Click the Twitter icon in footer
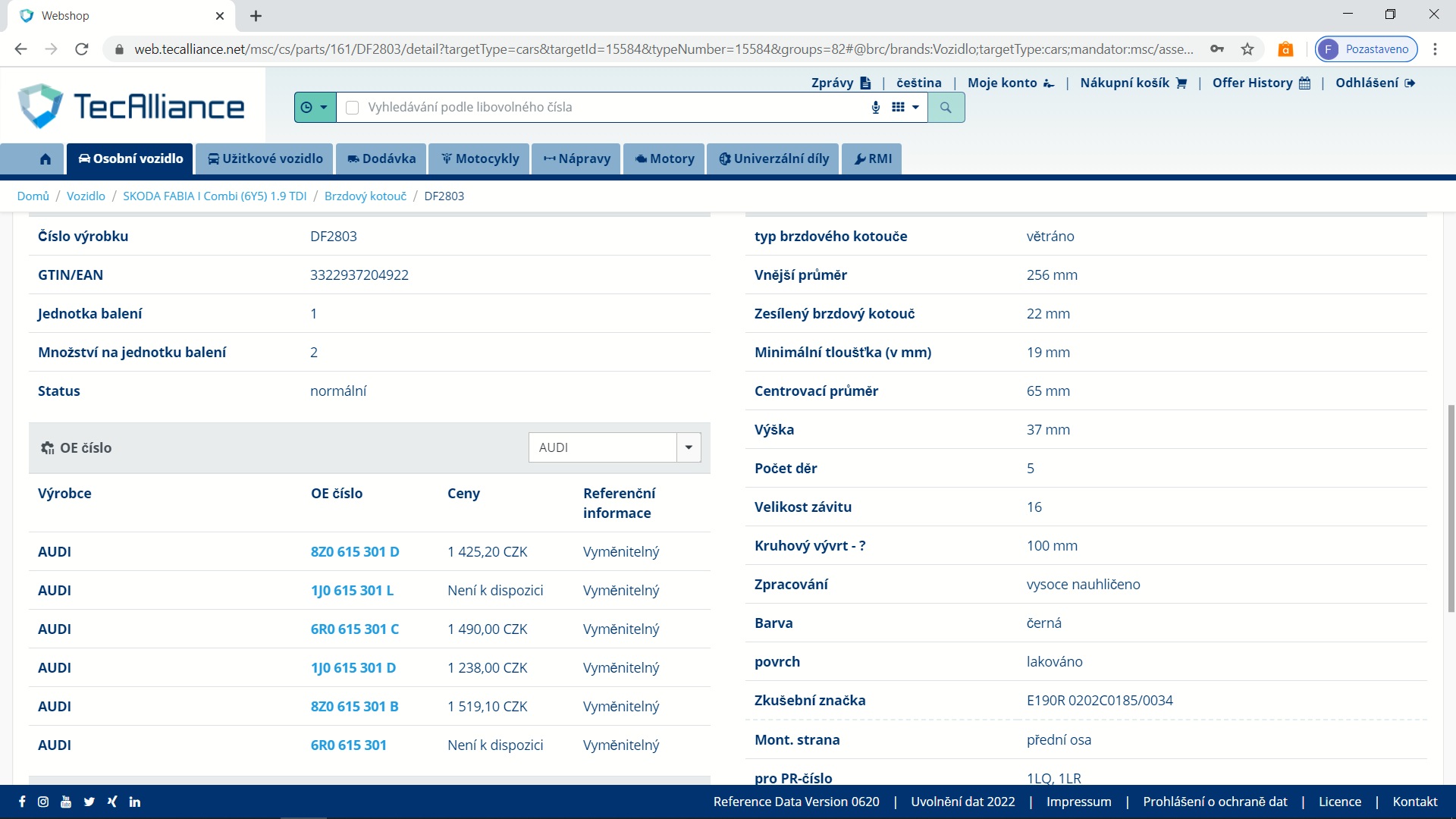The width and height of the screenshot is (1456, 819). pyautogui.click(x=89, y=802)
